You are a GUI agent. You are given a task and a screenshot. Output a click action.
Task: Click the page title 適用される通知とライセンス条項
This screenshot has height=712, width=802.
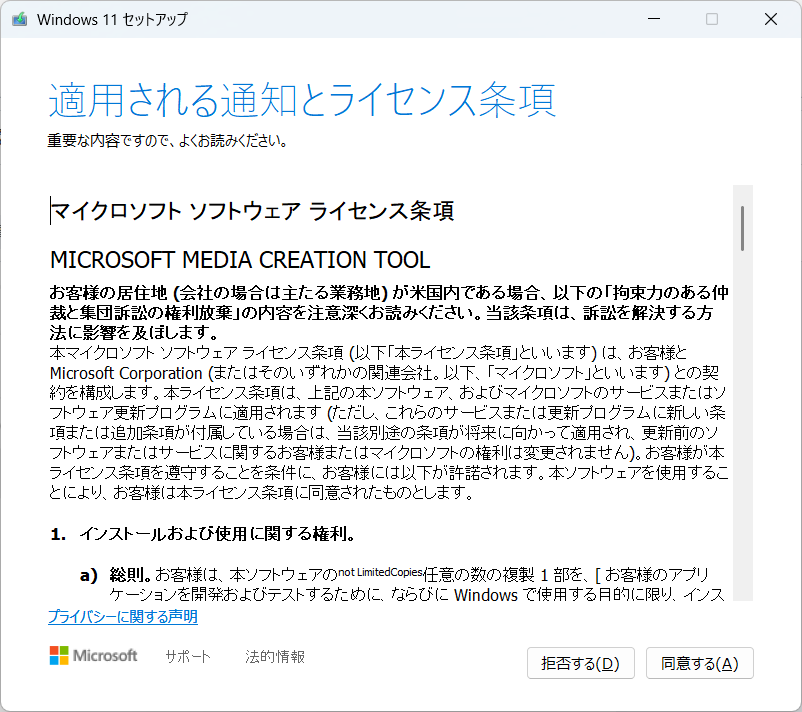(302, 100)
